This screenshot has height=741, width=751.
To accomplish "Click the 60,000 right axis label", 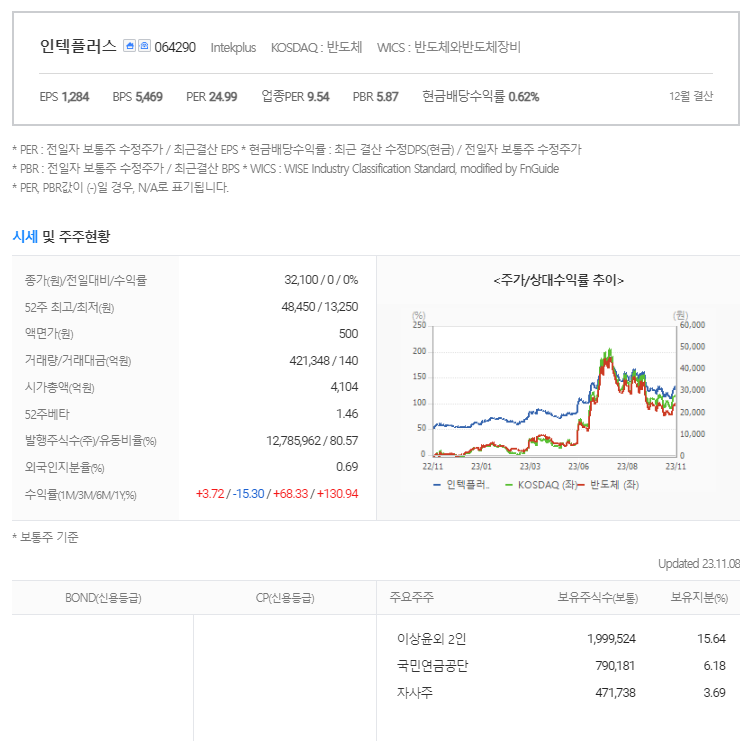I will 693,325.
